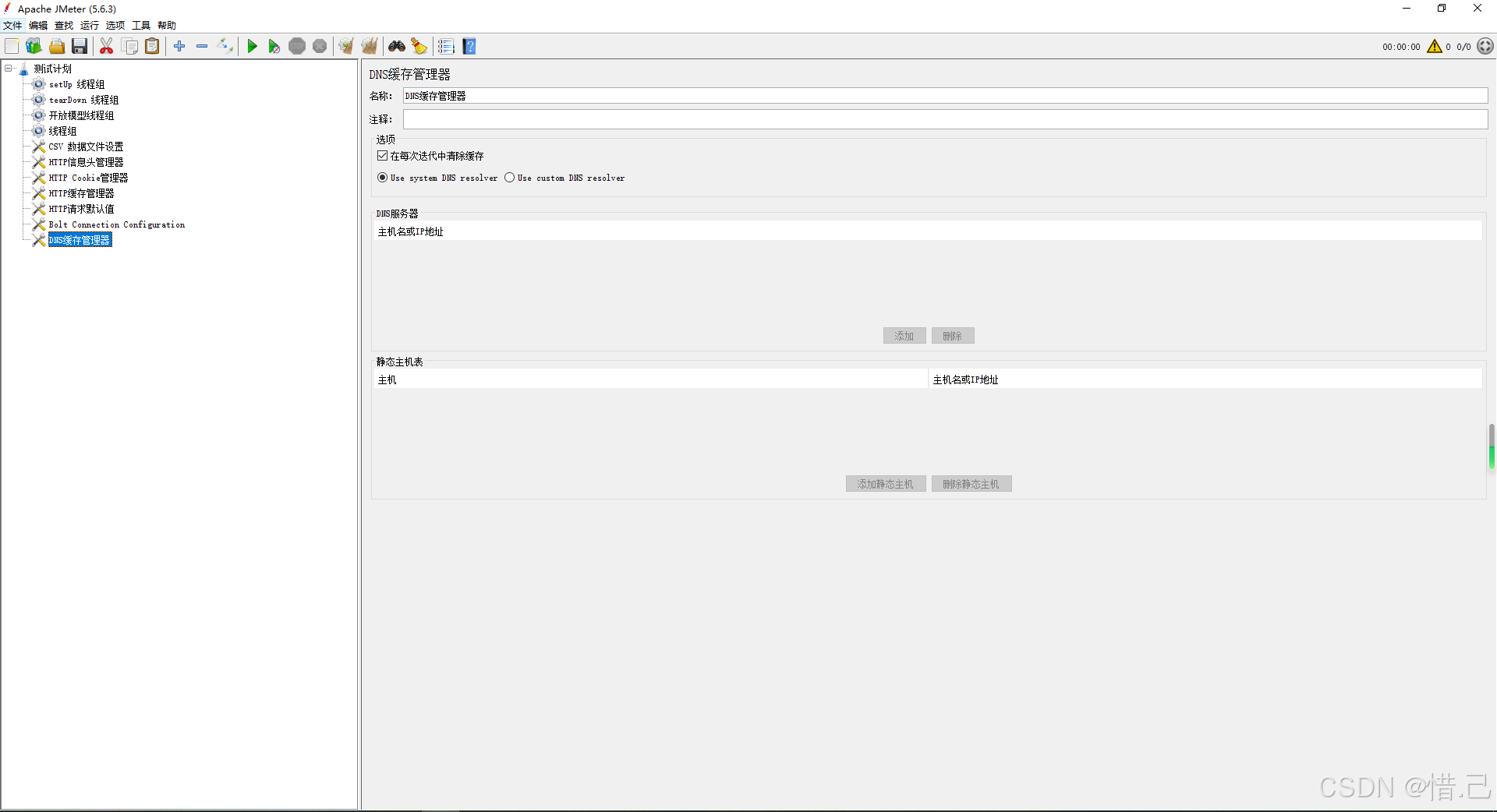
Task: Expand all tree nodes with plus icon
Action: coord(179,47)
